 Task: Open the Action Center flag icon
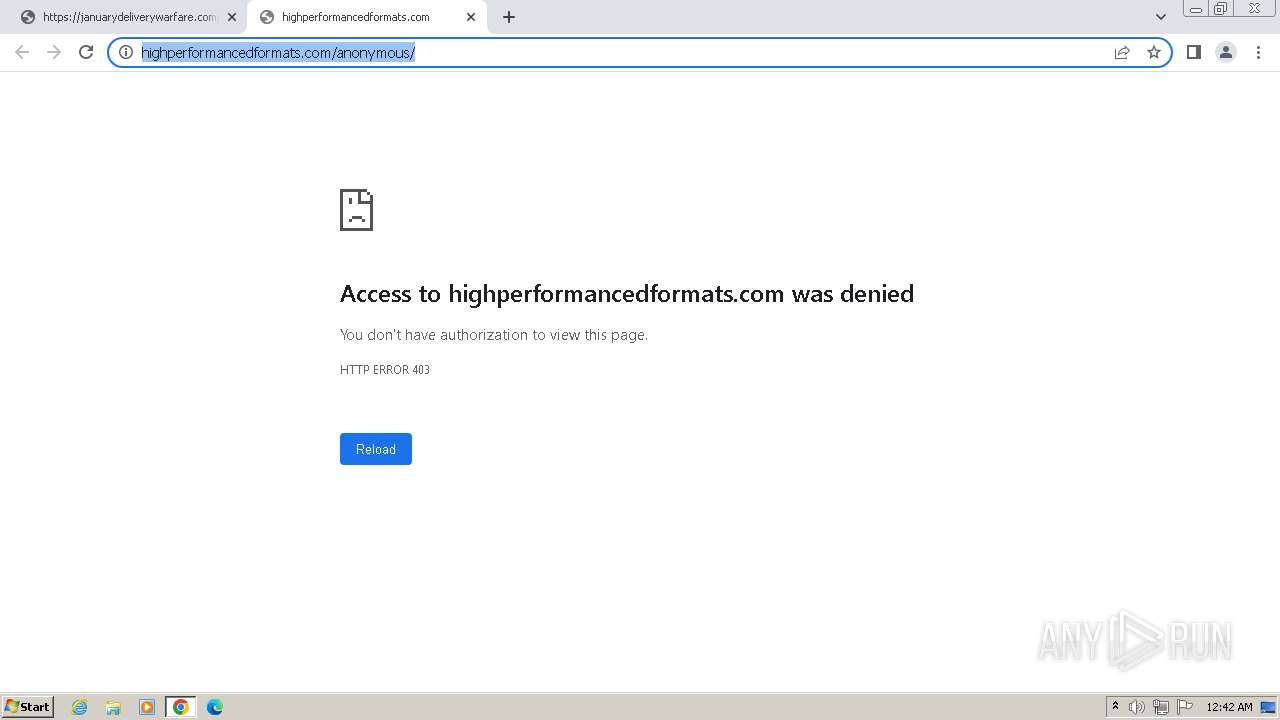(x=1185, y=707)
